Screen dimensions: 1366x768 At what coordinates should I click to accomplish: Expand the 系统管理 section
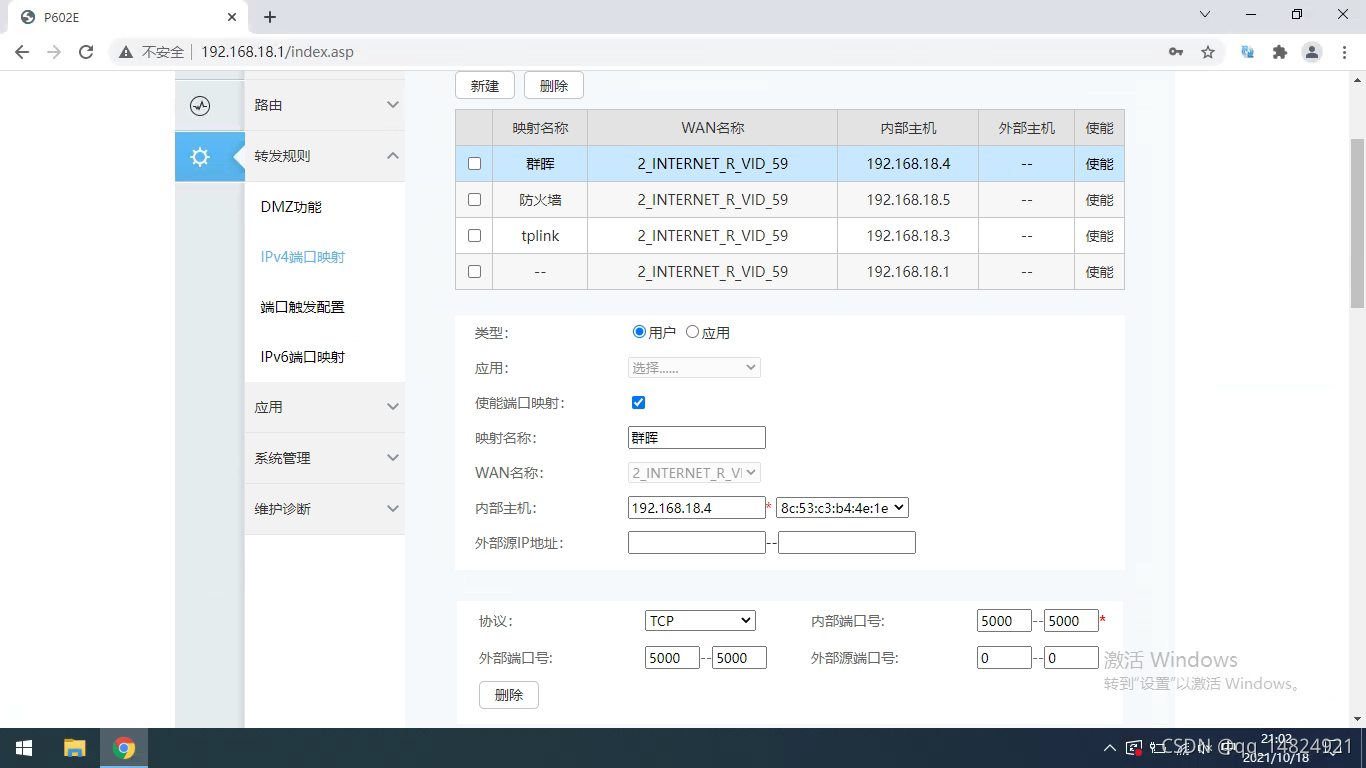(325, 458)
